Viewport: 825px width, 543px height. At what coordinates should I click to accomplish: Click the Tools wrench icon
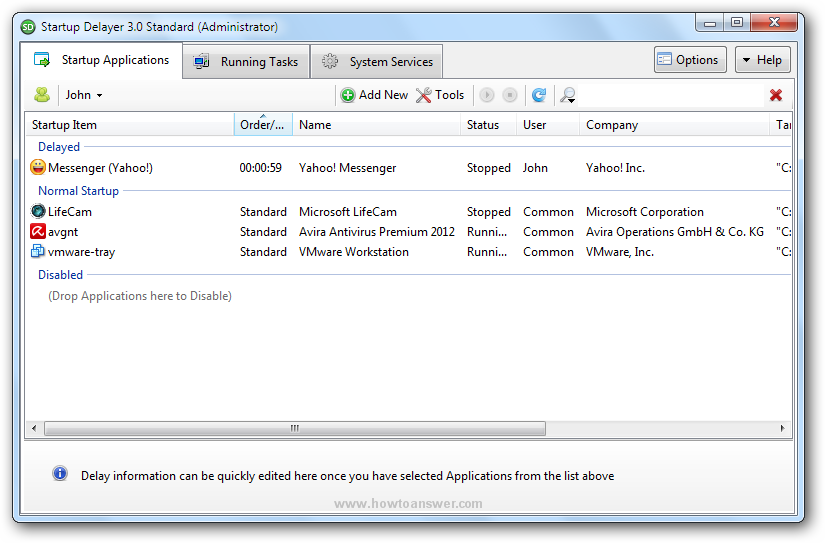pyautogui.click(x=424, y=95)
